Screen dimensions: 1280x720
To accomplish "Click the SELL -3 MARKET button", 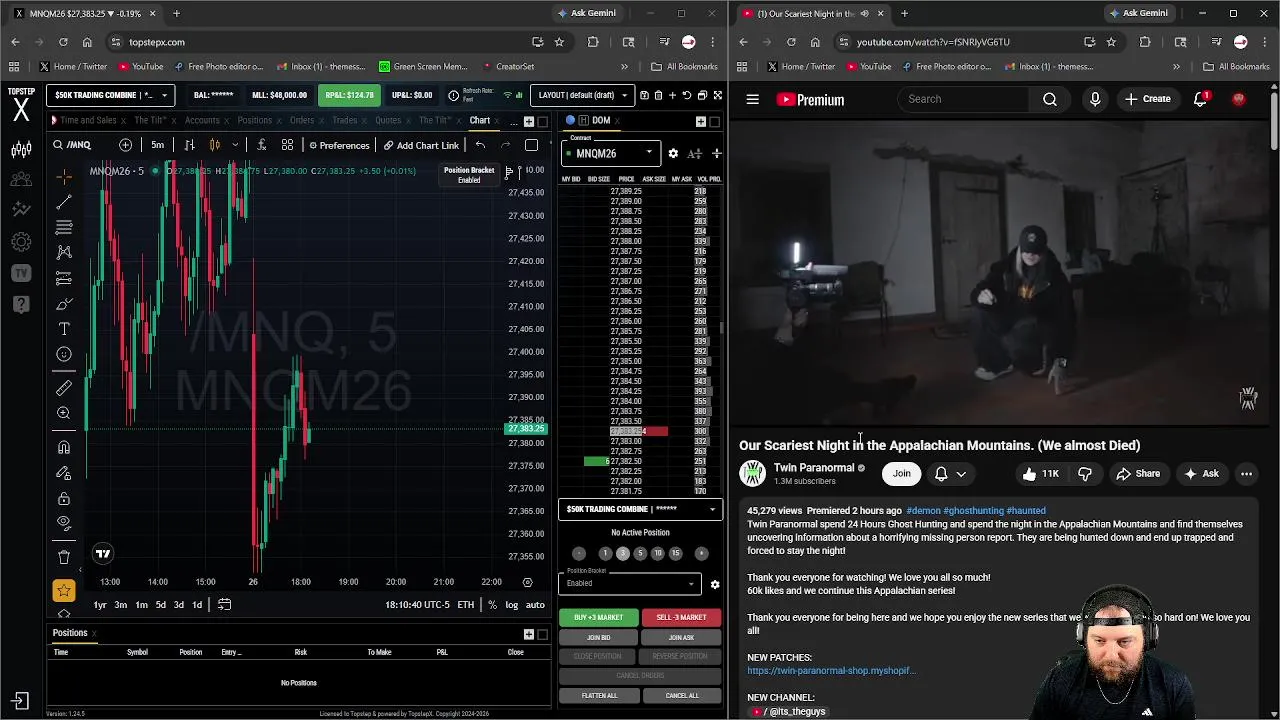I will click(681, 617).
